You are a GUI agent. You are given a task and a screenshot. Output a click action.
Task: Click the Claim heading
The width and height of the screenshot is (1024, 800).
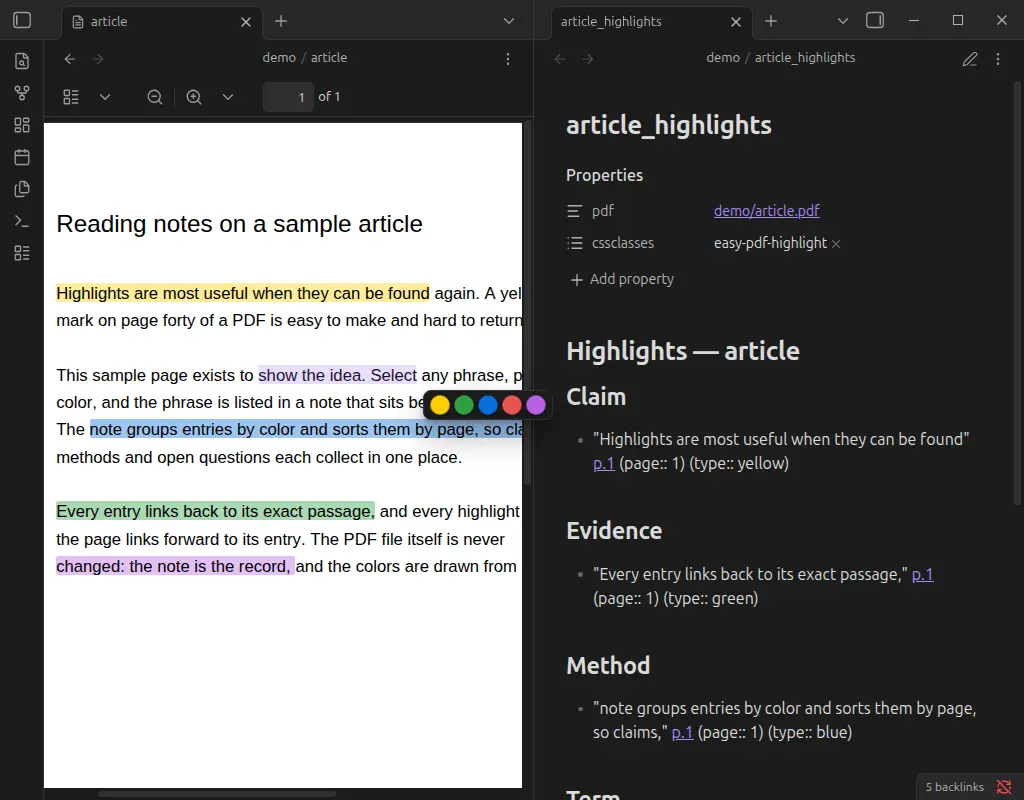596,396
